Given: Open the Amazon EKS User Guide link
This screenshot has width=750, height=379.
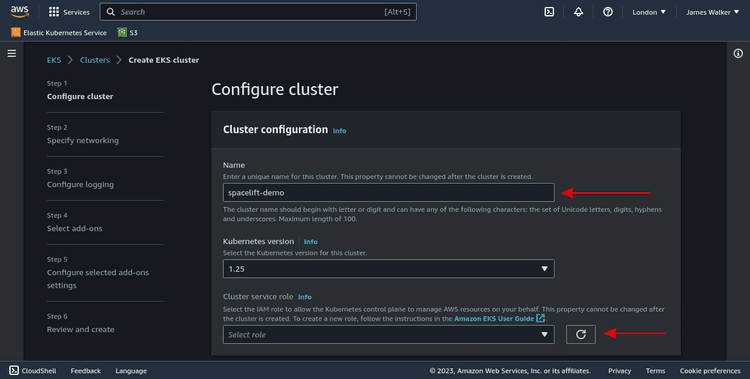Looking at the screenshot, I should click(499, 318).
